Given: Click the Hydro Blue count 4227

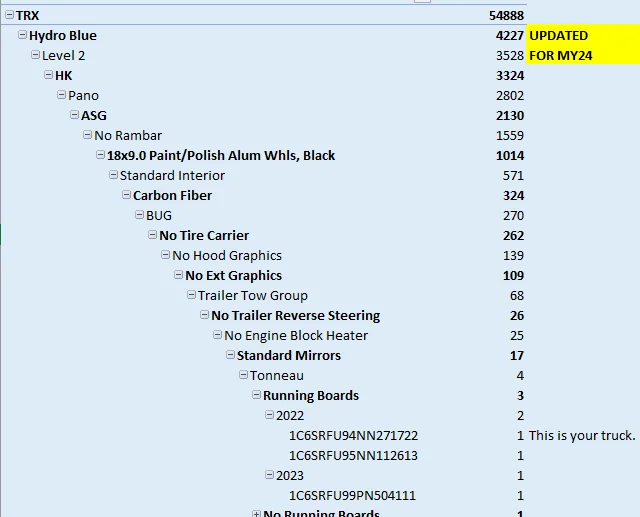Looking at the screenshot, I should (x=510, y=36).
